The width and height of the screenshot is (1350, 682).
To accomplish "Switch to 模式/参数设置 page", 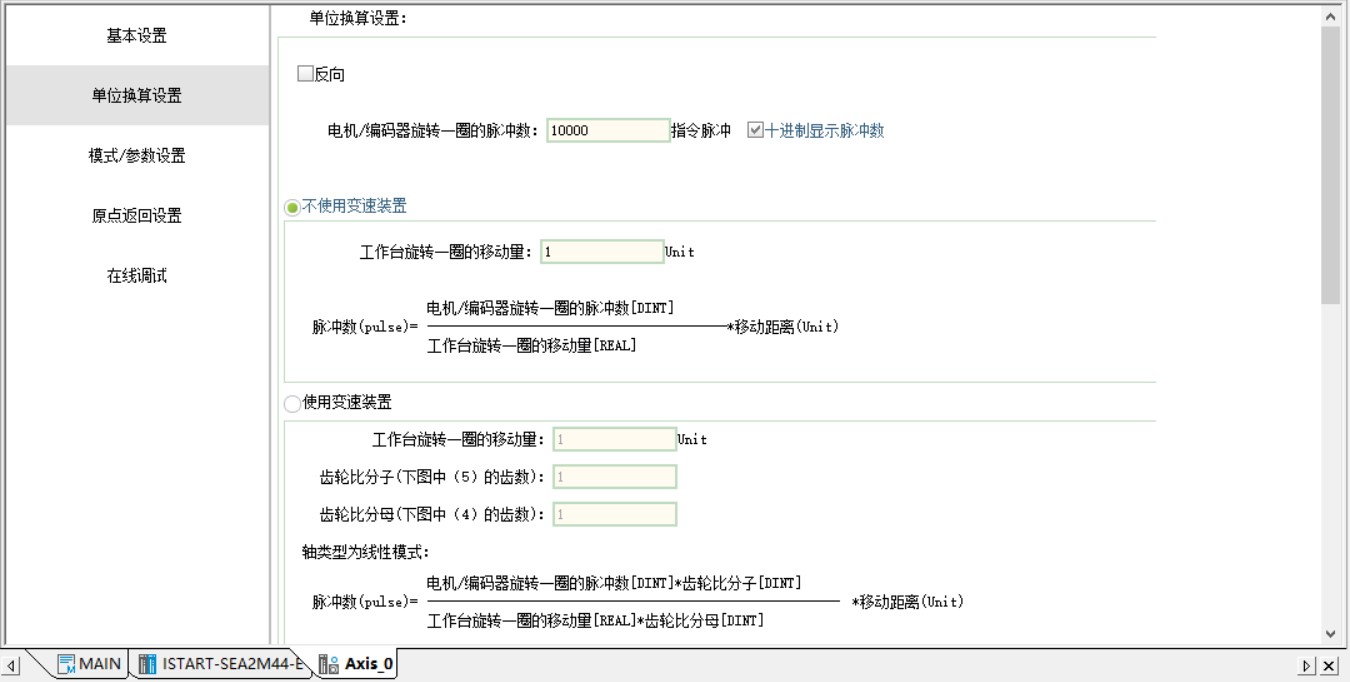I will 137,156.
